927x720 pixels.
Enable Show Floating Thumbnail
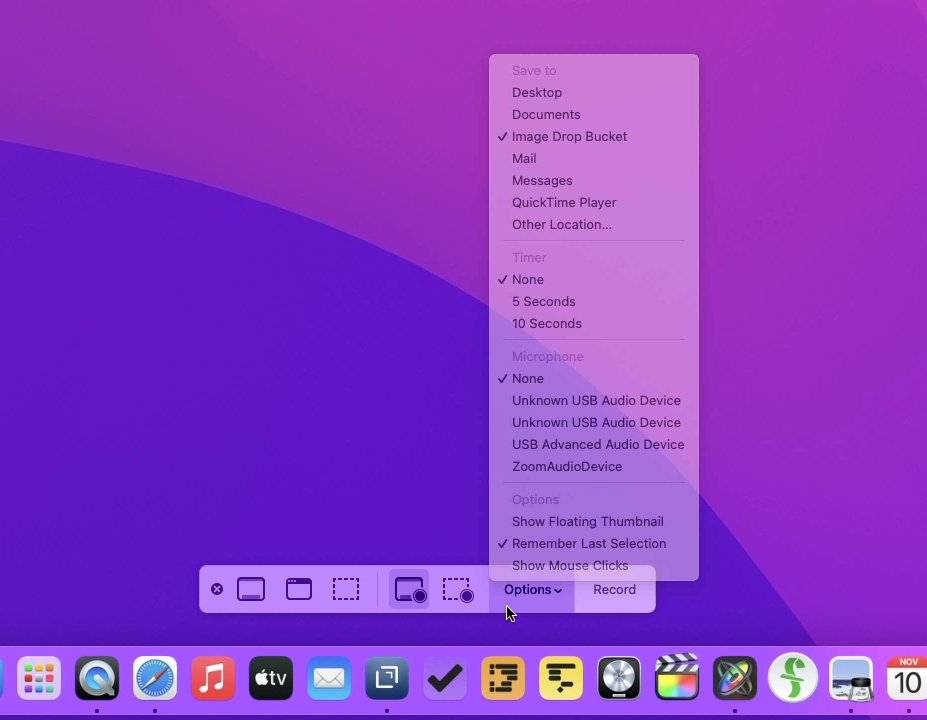point(587,521)
